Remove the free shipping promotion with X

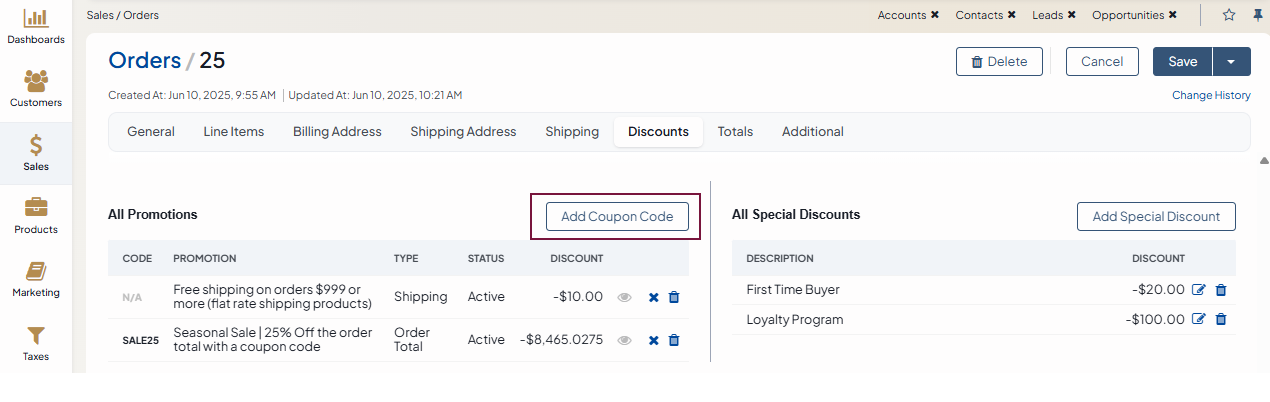click(x=653, y=297)
